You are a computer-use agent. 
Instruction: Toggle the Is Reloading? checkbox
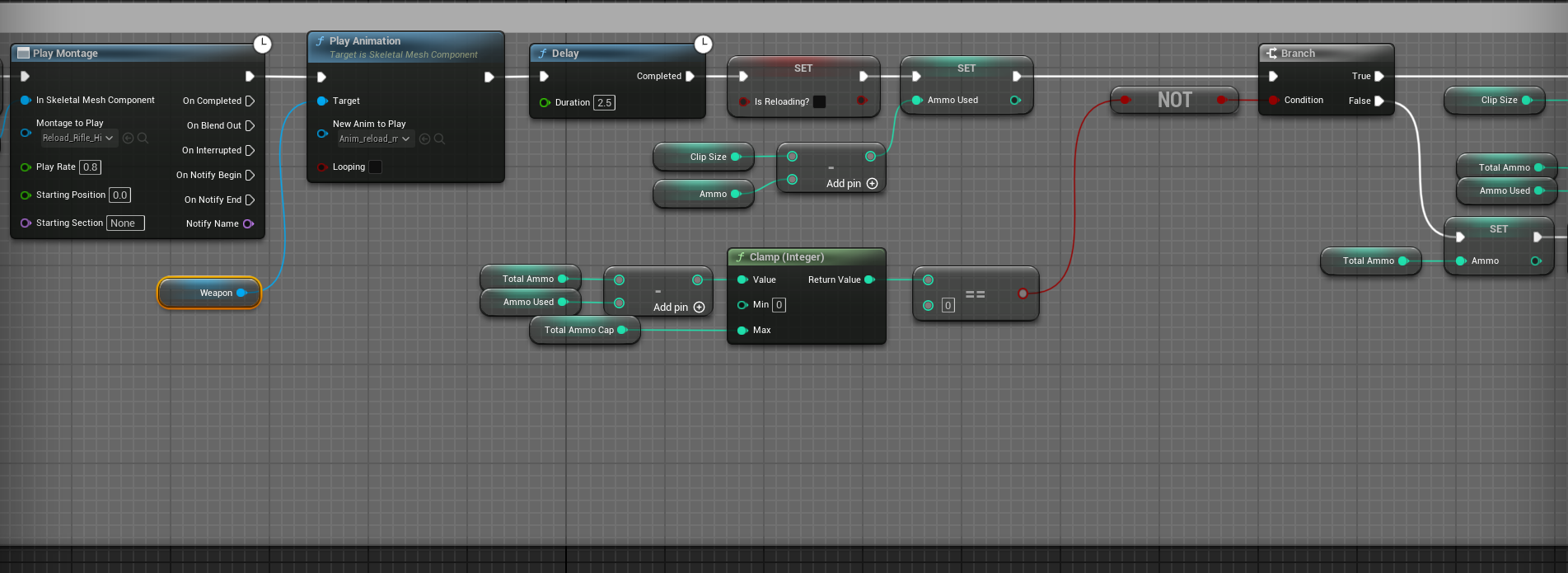[819, 102]
